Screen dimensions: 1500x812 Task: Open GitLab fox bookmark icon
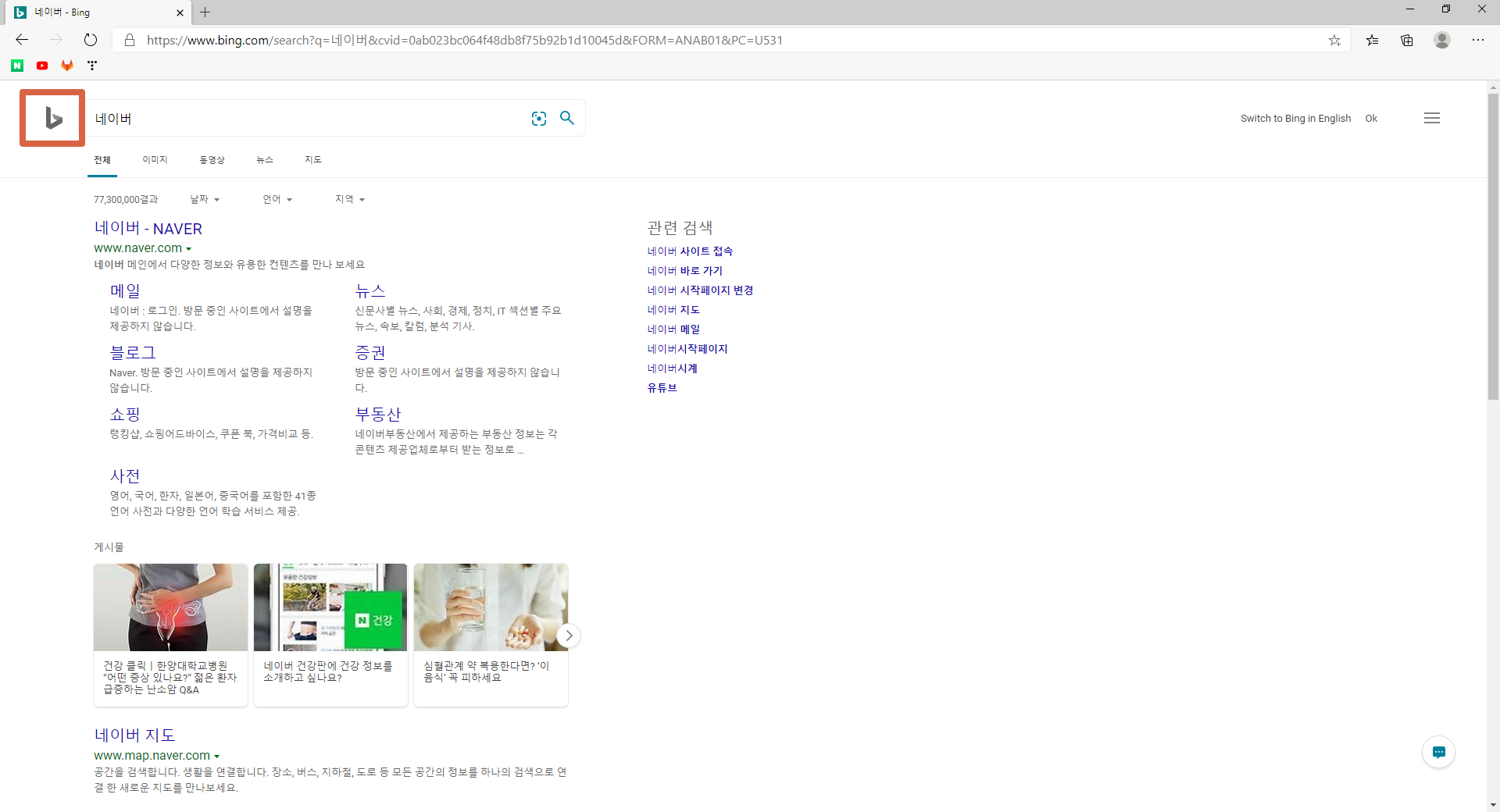pyautogui.click(x=67, y=66)
